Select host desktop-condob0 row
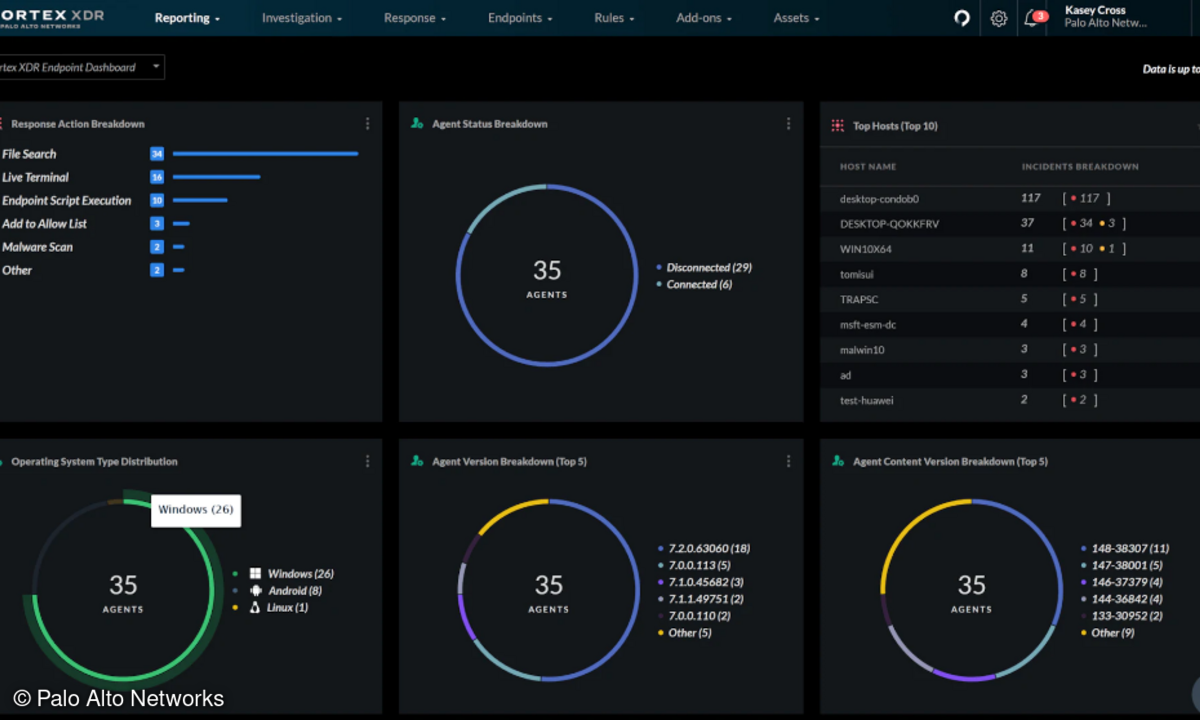Viewport: 1200px width, 720px height. [1010, 199]
